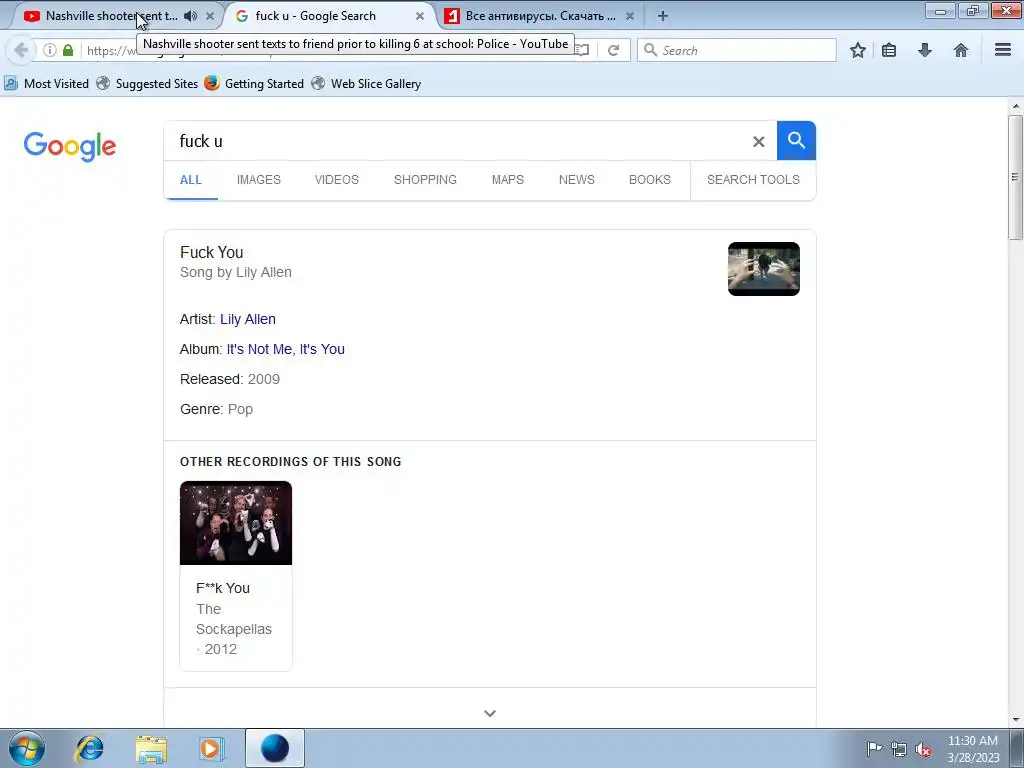Open the Lily Allen song video thumbnail

click(763, 269)
